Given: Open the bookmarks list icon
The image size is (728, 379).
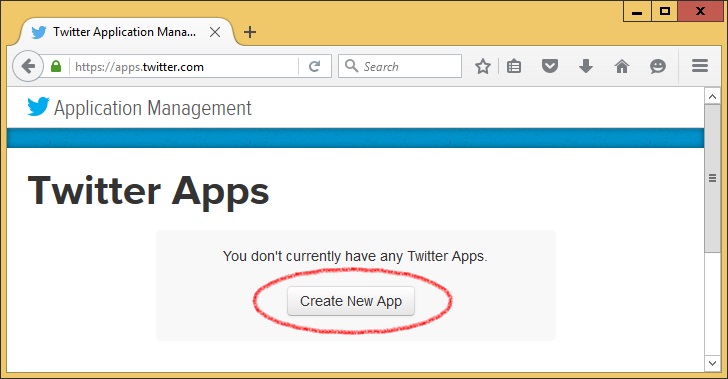Looking at the screenshot, I should pyautogui.click(x=514, y=66).
